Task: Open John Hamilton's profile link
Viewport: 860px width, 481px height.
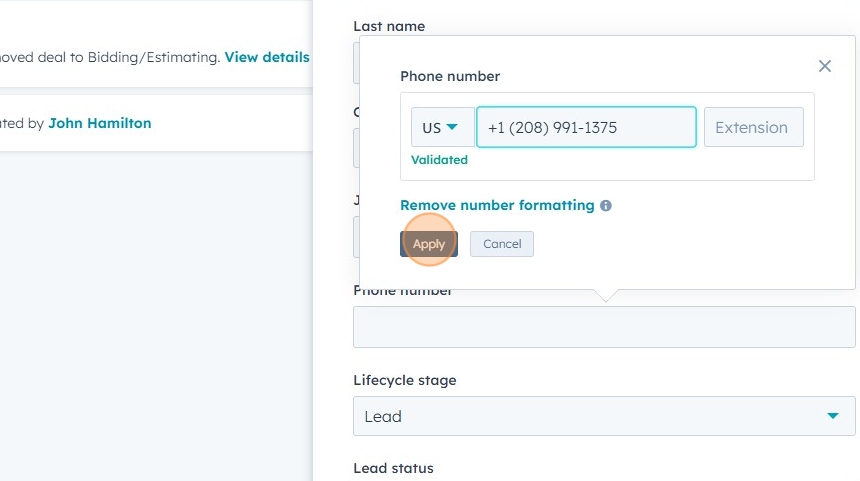Action: [100, 123]
